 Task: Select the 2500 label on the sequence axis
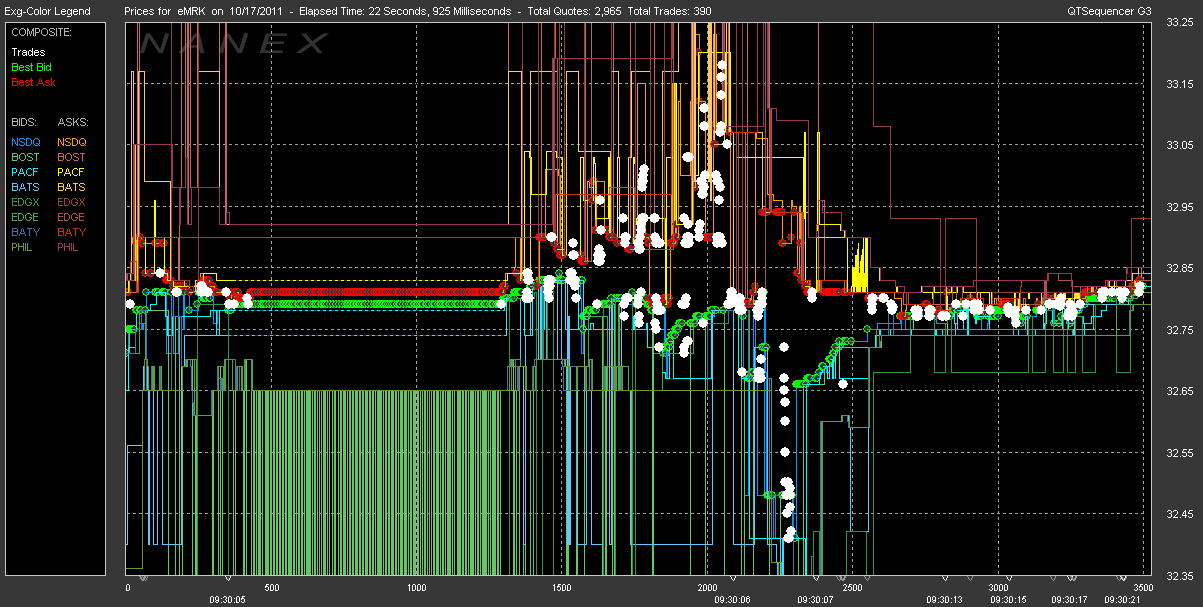pyautogui.click(x=851, y=587)
